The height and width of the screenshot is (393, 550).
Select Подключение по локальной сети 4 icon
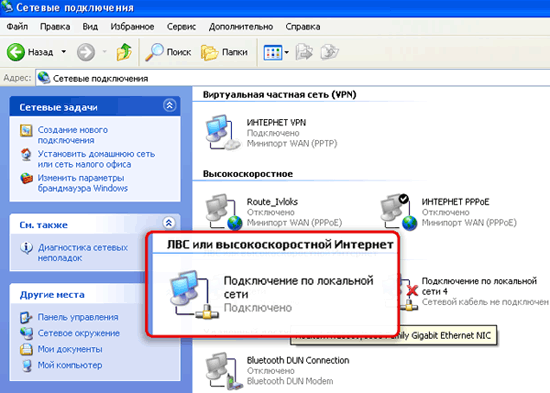409,293
